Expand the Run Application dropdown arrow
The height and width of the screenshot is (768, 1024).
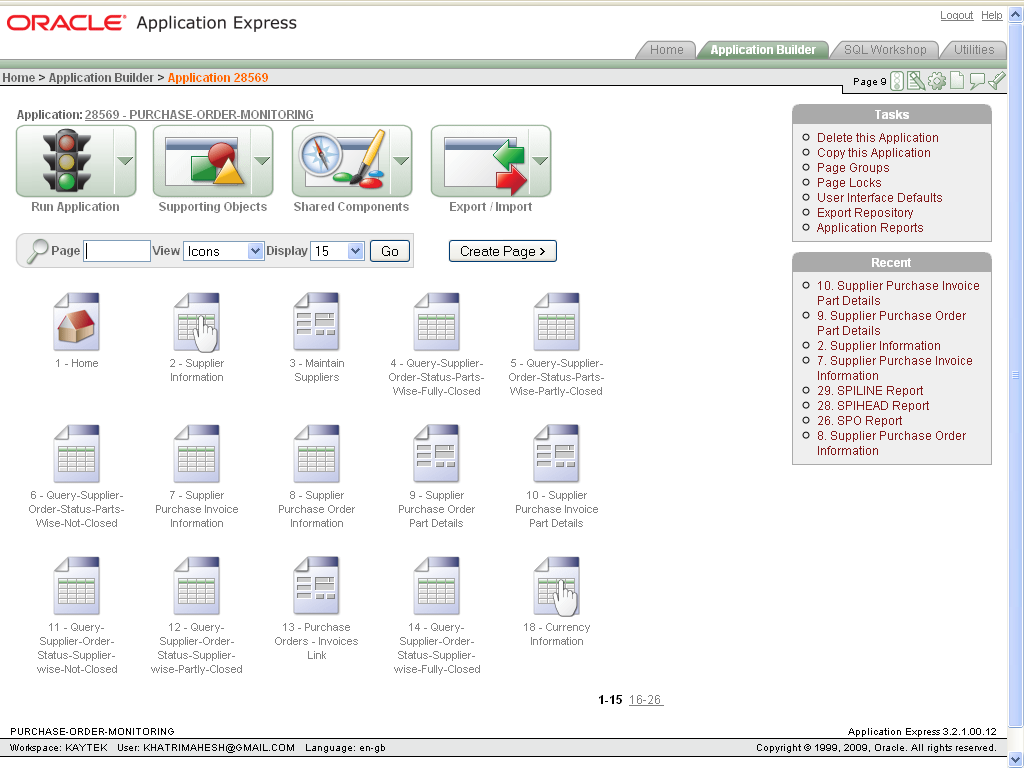pos(125,161)
